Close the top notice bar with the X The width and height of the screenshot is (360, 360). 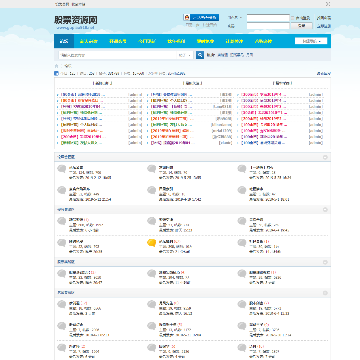(x=328, y=4)
